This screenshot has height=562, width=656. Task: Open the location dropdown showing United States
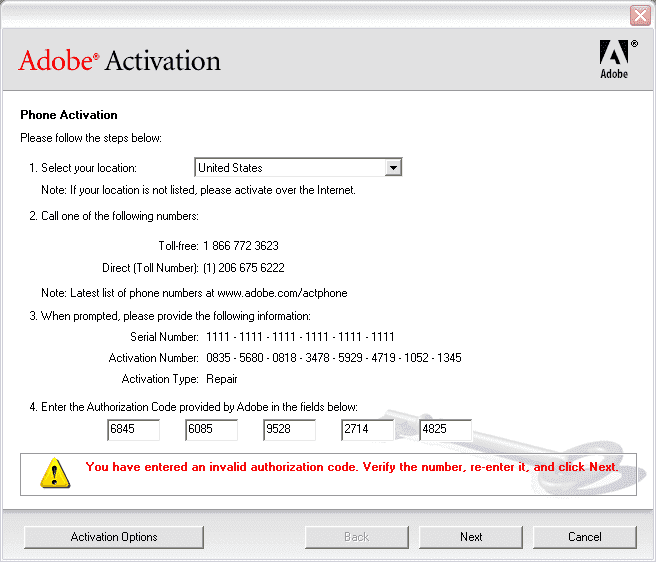point(298,167)
